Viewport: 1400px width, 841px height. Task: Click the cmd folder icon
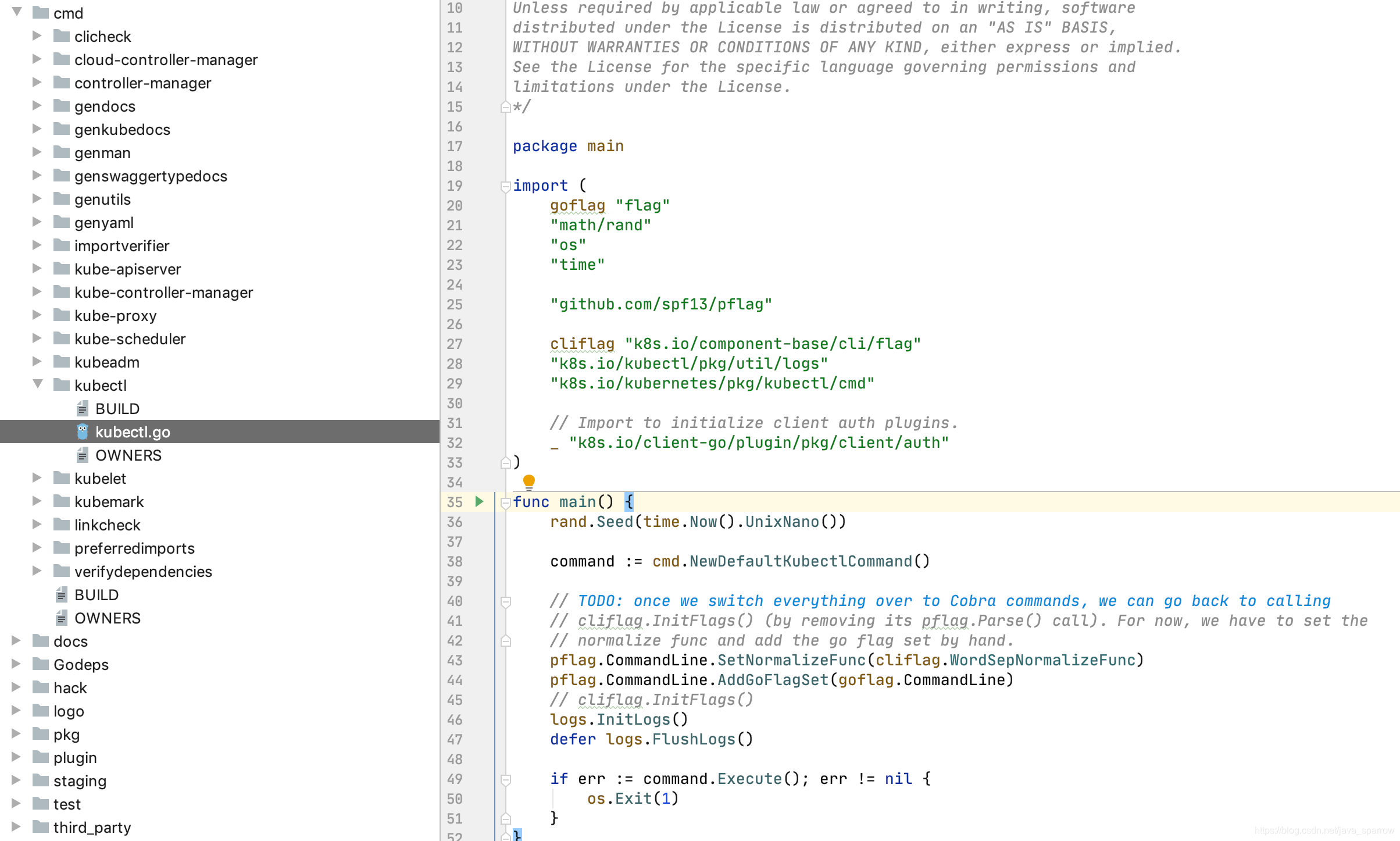[41, 13]
